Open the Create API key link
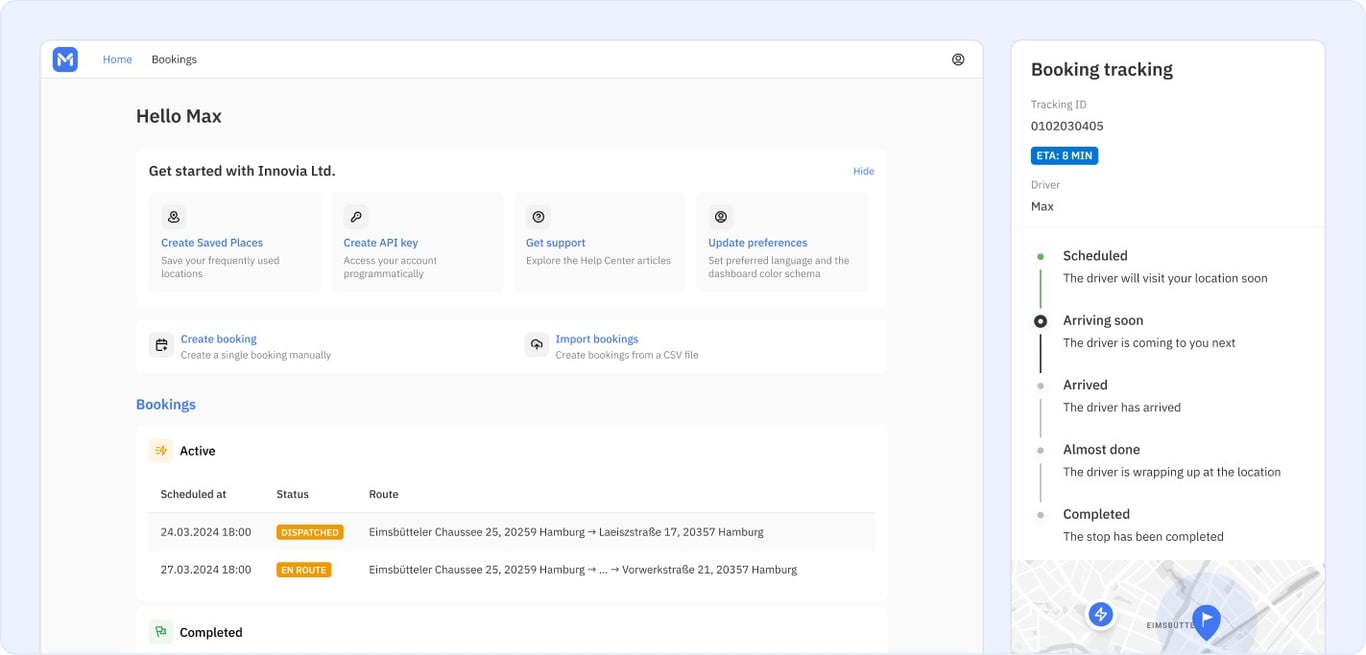The height and width of the screenshot is (655, 1366). click(x=381, y=243)
